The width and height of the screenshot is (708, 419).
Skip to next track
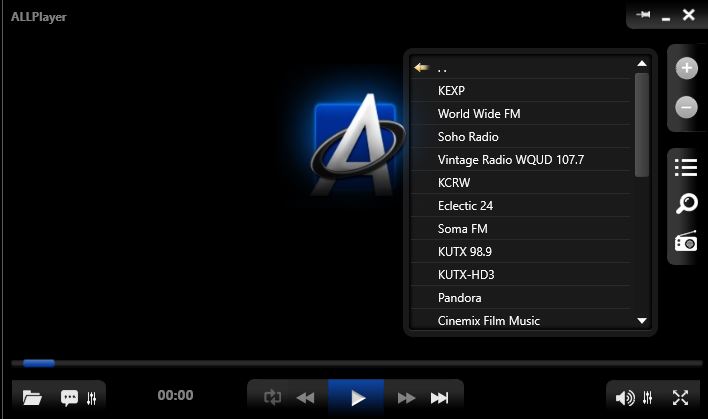[439, 398]
